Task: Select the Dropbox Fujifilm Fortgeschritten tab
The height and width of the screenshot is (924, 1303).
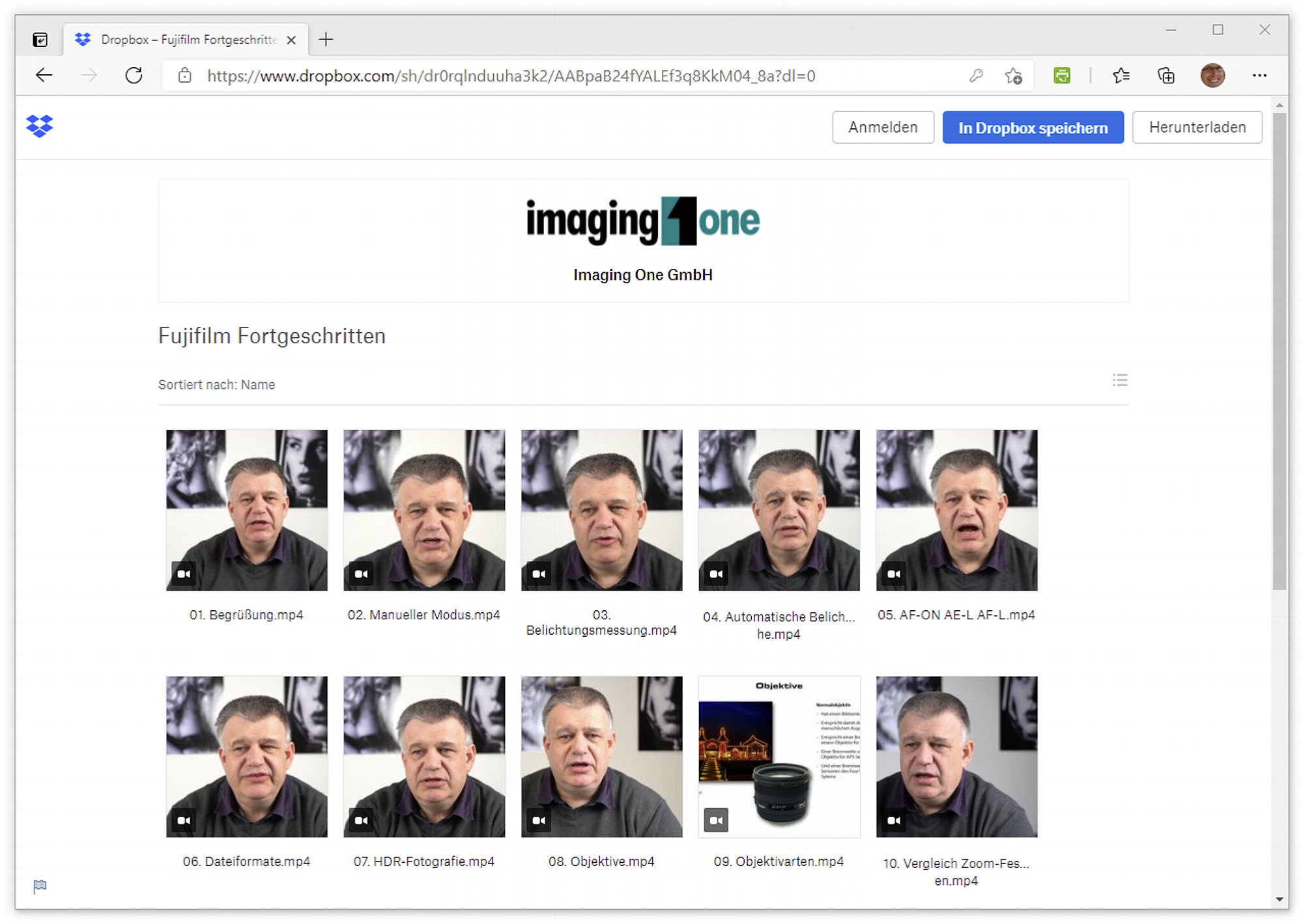Action: coord(186,40)
